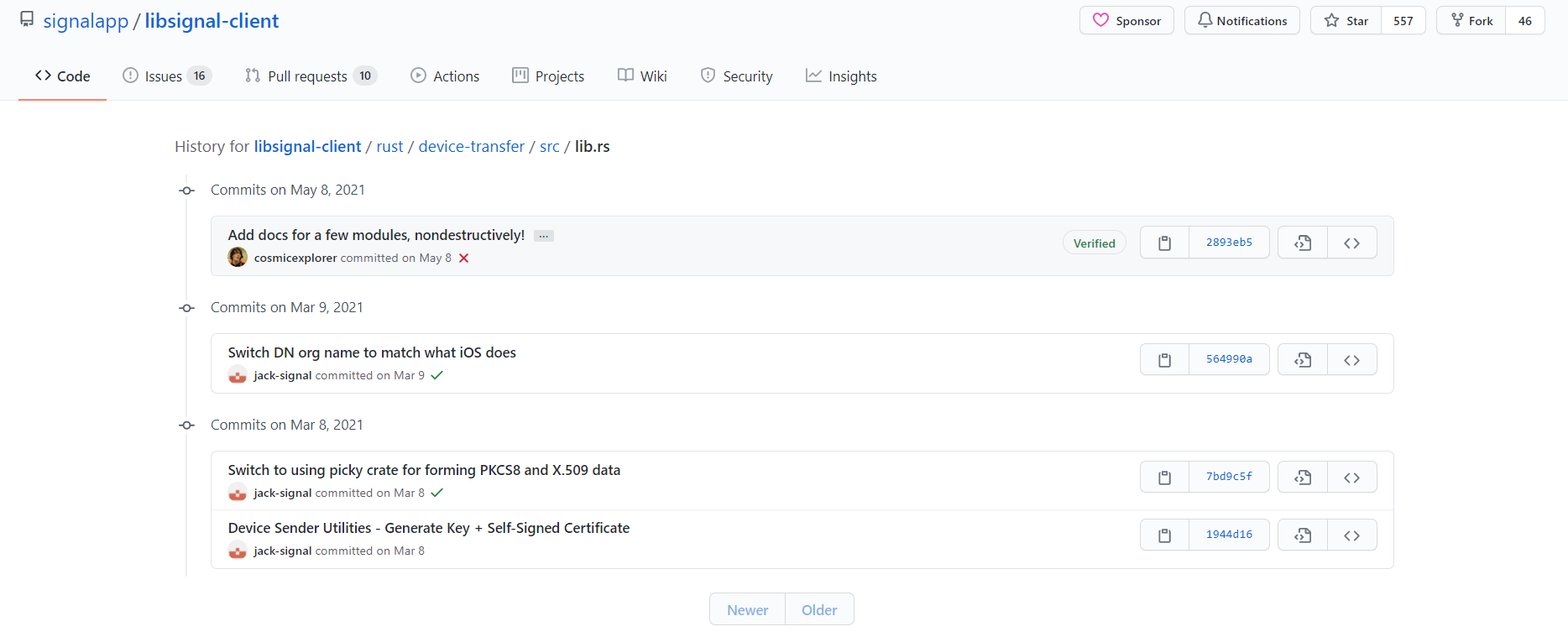The width and height of the screenshot is (1568, 637).
Task: View file at commit 564990a
Action: tap(1303, 360)
